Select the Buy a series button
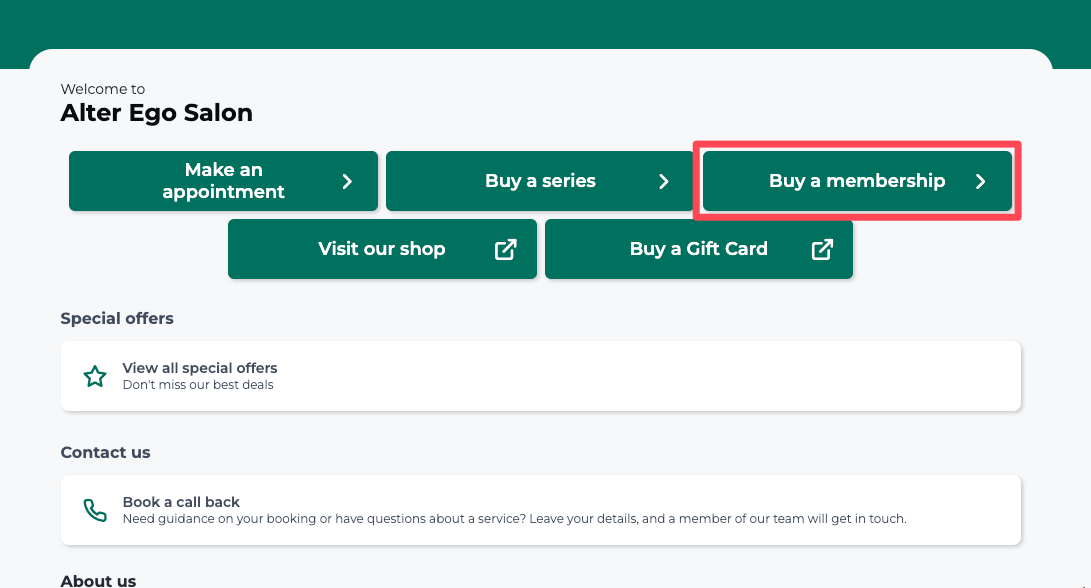This screenshot has height=588, width=1091. pyautogui.click(x=540, y=181)
